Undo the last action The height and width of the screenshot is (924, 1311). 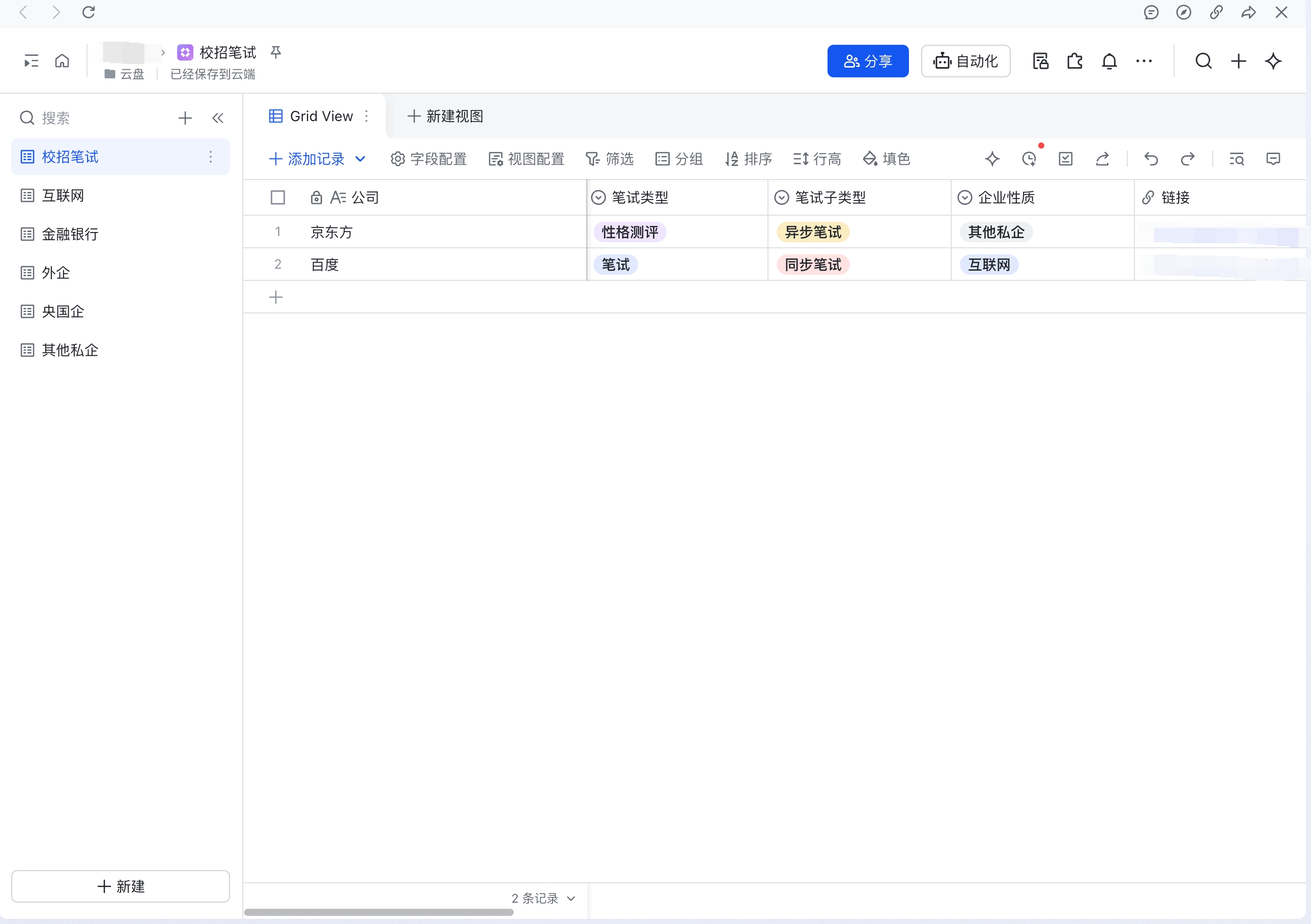point(1151,159)
